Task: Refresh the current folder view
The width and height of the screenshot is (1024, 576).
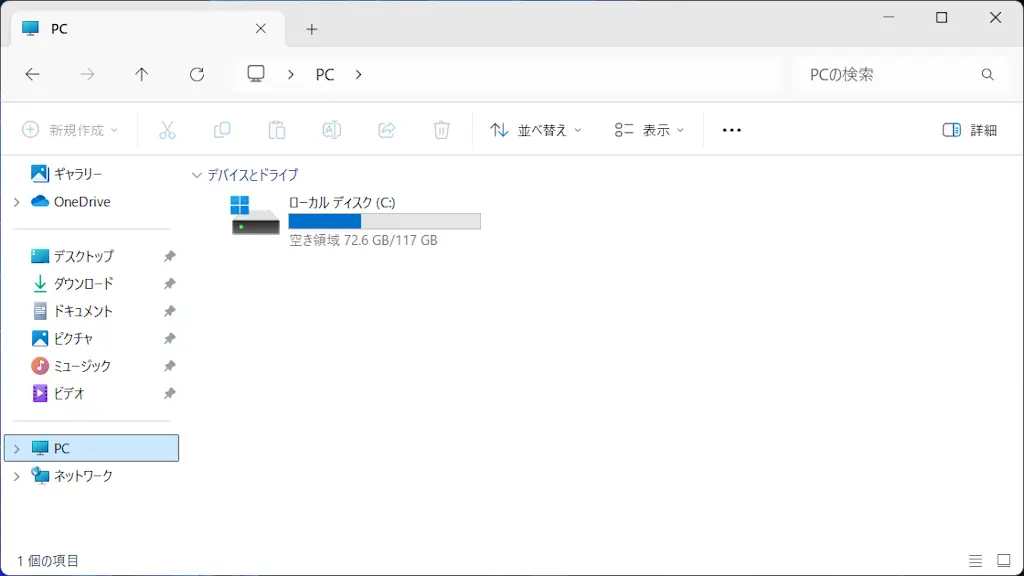Action: tap(197, 74)
